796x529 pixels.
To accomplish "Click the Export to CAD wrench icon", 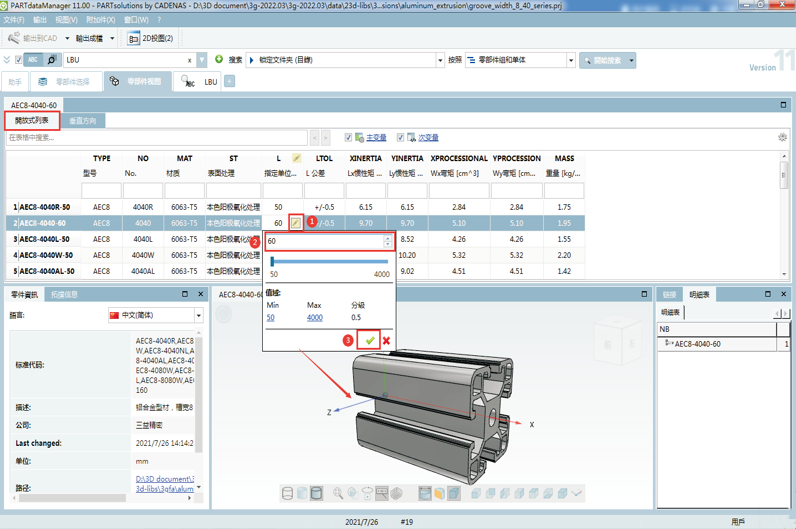I will pyautogui.click(x=14, y=38).
